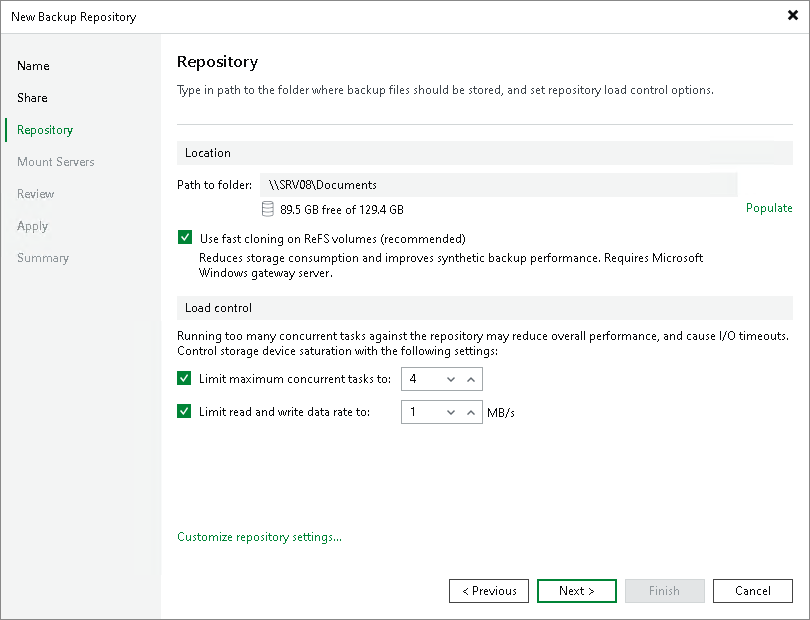Open the Apply wizard step

coord(33,226)
